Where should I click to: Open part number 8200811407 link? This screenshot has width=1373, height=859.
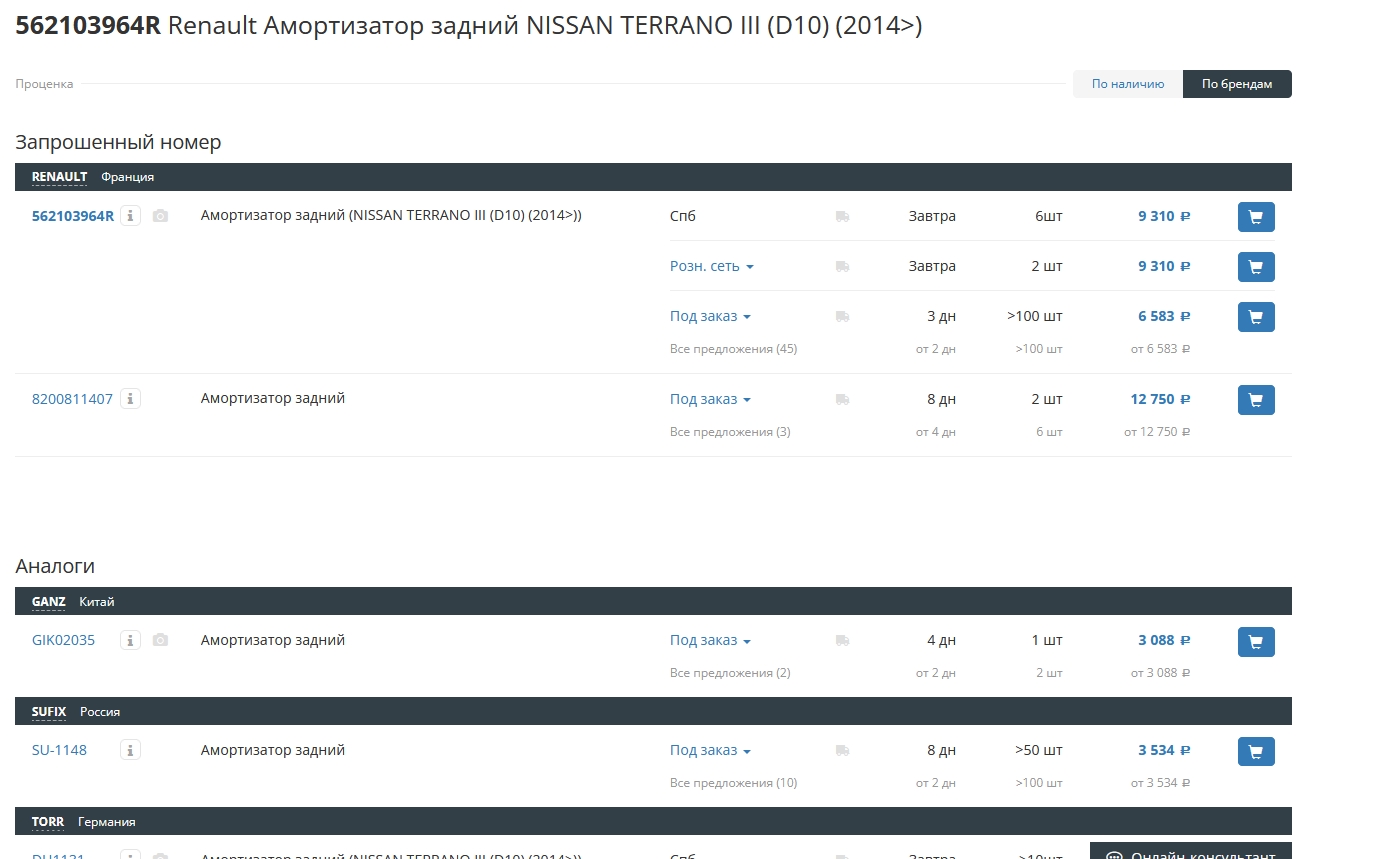click(x=72, y=399)
